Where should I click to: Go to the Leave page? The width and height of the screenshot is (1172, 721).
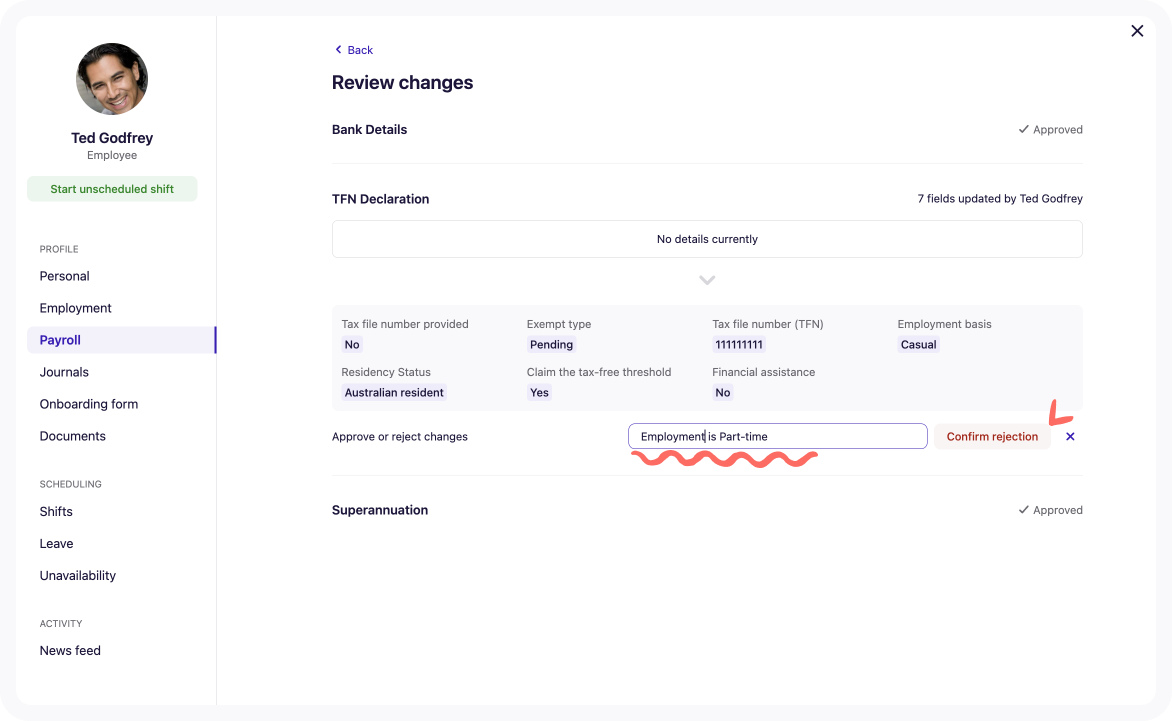click(x=56, y=544)
